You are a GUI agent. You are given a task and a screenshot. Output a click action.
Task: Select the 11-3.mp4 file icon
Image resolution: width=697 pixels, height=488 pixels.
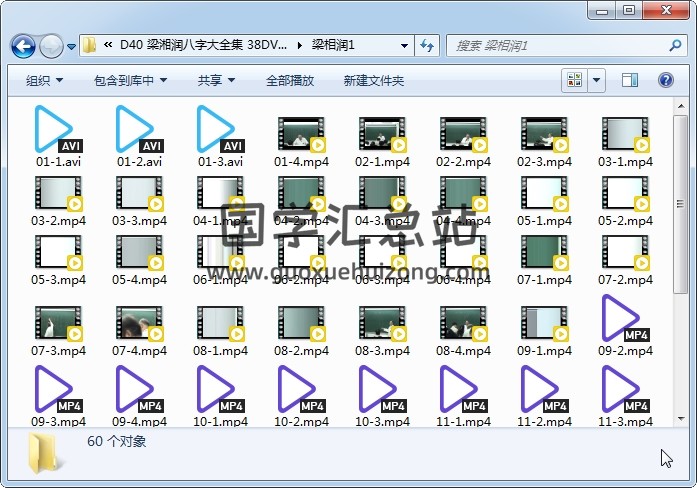(624, 390)
